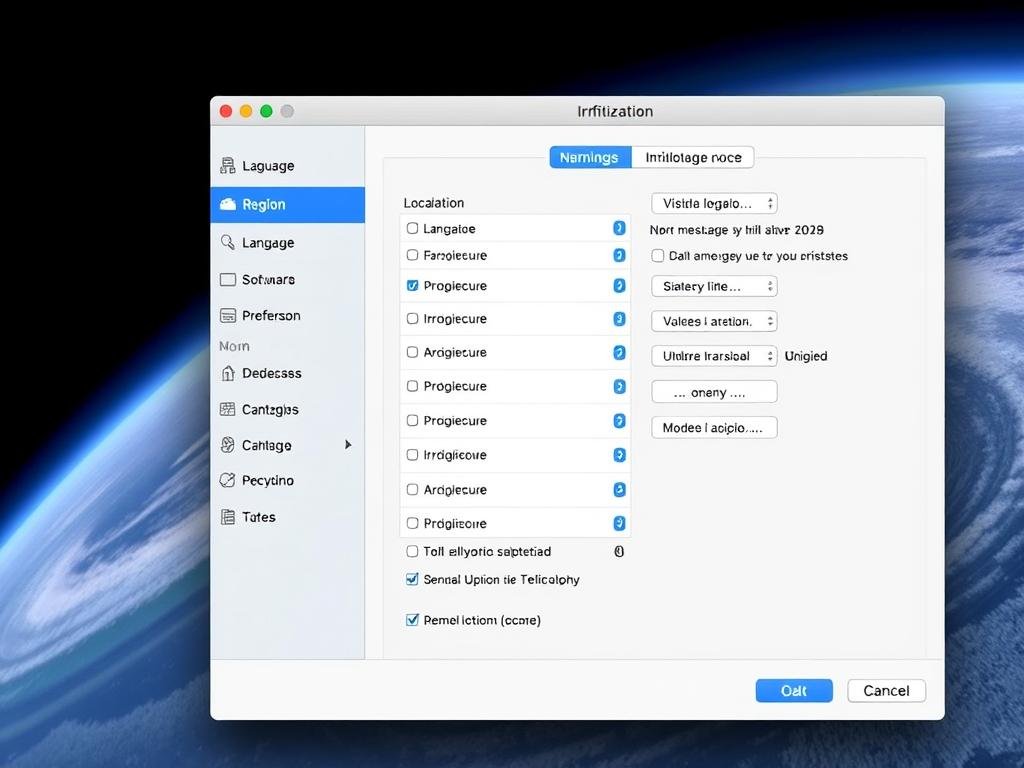Click the blue Oalt confirm button
1024x768 pixels.
point(794,690)
